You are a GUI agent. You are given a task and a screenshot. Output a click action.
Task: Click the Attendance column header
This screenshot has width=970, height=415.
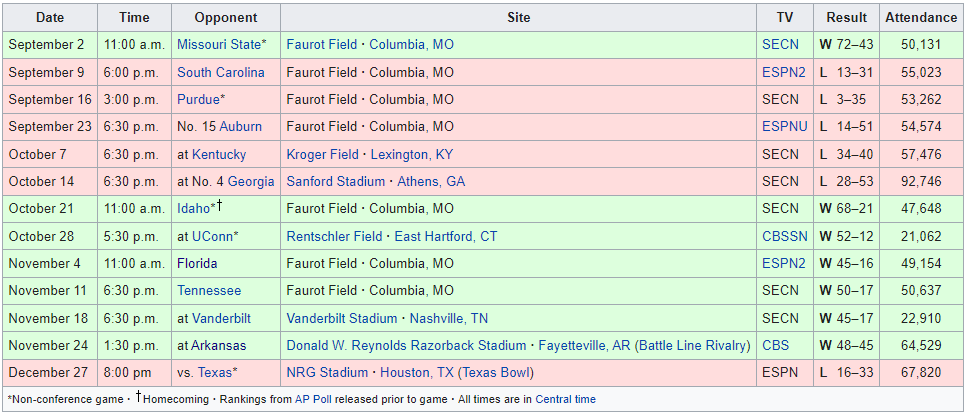(921, 18)
